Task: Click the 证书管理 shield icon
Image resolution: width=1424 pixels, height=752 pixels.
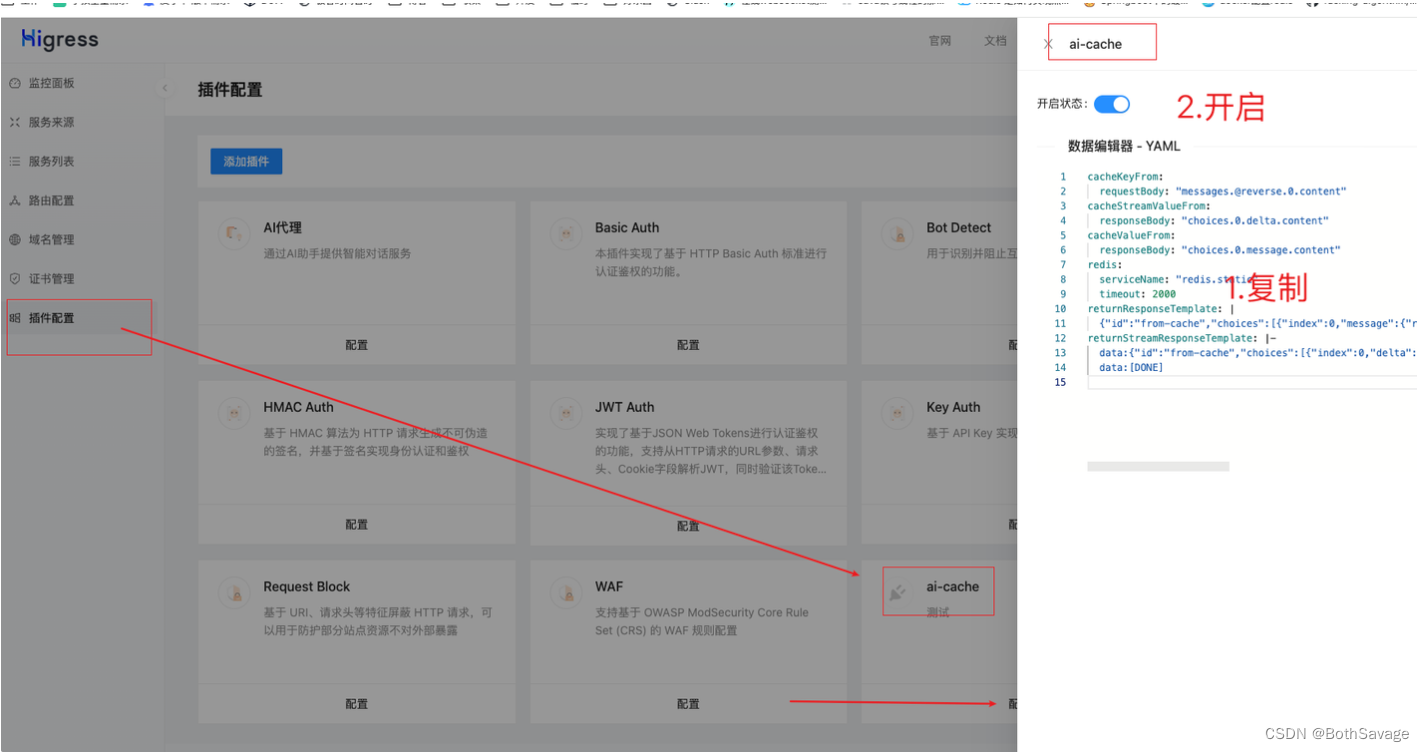Action: [15, 278]
